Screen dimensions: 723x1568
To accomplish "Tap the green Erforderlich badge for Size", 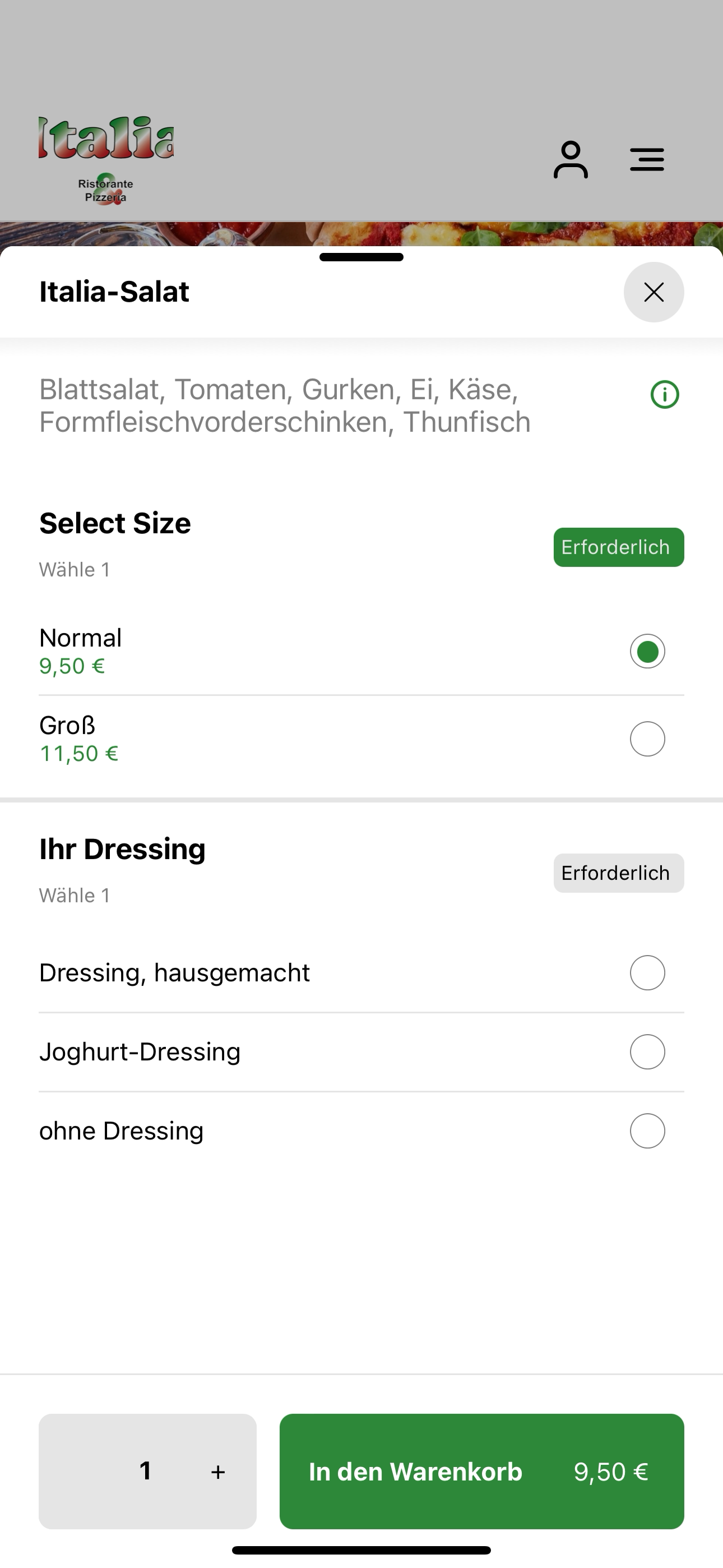I will (618, 547).
